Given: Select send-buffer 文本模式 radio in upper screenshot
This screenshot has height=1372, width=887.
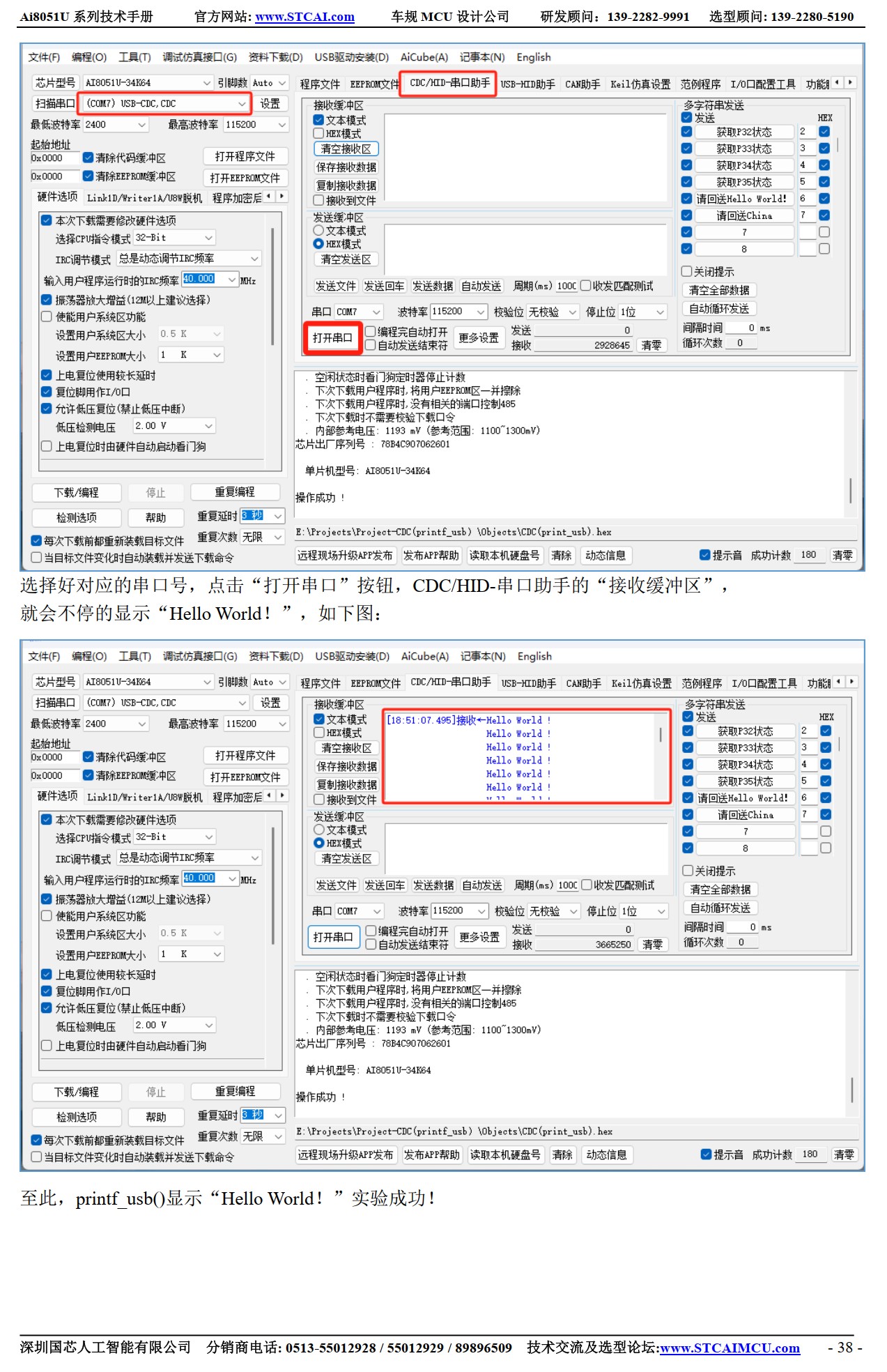Looking at the screenshot, I should [318, 231].
